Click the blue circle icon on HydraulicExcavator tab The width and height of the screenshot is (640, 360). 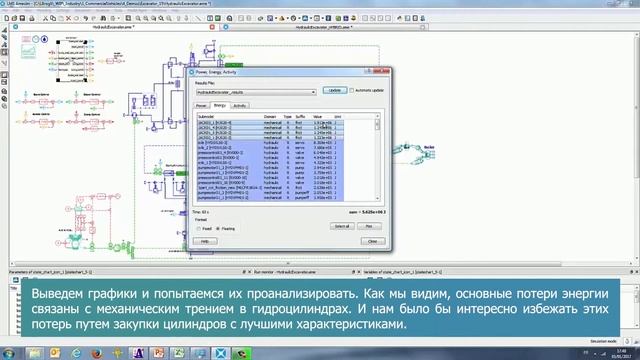click(16, 27)
